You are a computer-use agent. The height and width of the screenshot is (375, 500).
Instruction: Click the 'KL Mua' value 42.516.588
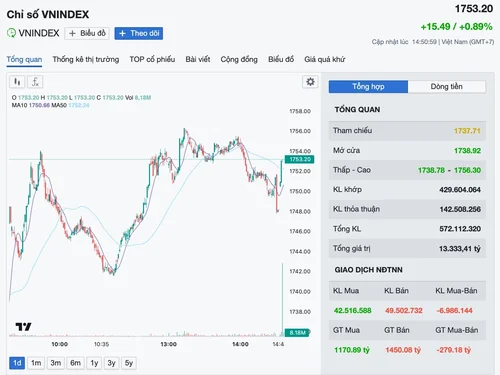click(x=352, y=311)
